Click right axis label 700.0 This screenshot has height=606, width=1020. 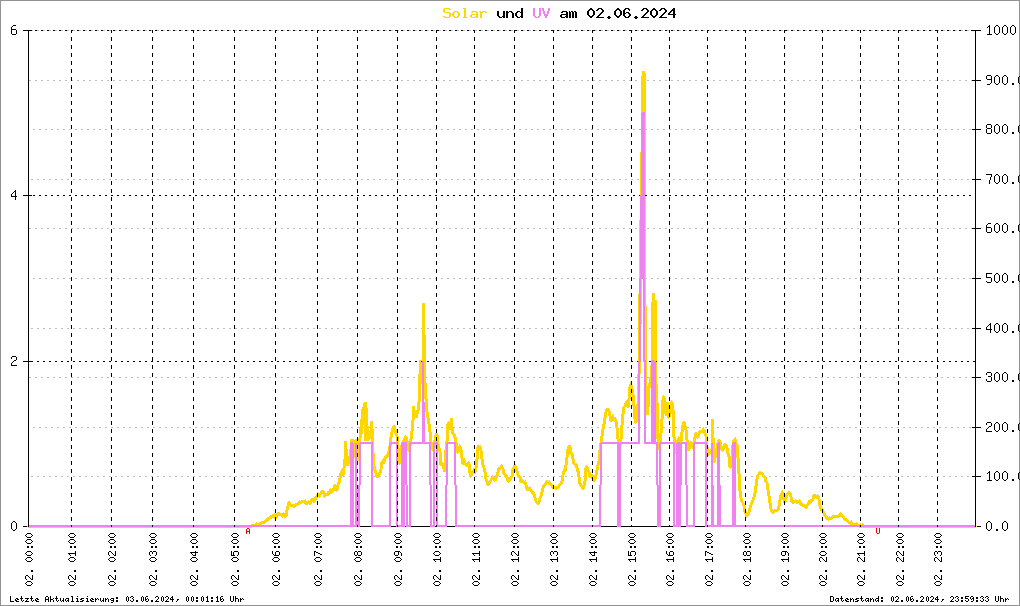(x=1002, y=179)
